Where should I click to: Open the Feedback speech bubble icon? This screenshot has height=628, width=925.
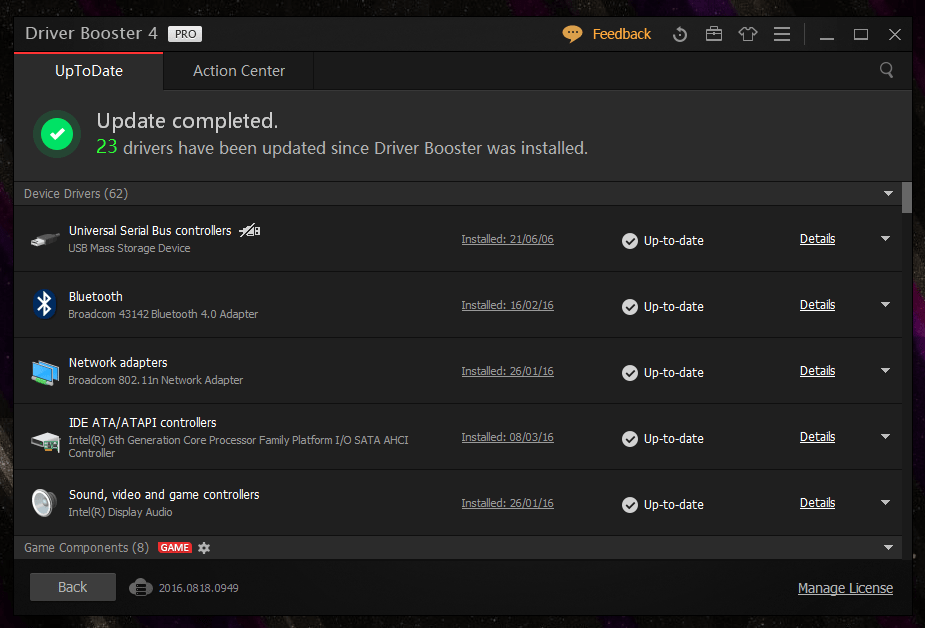[572, 34]
